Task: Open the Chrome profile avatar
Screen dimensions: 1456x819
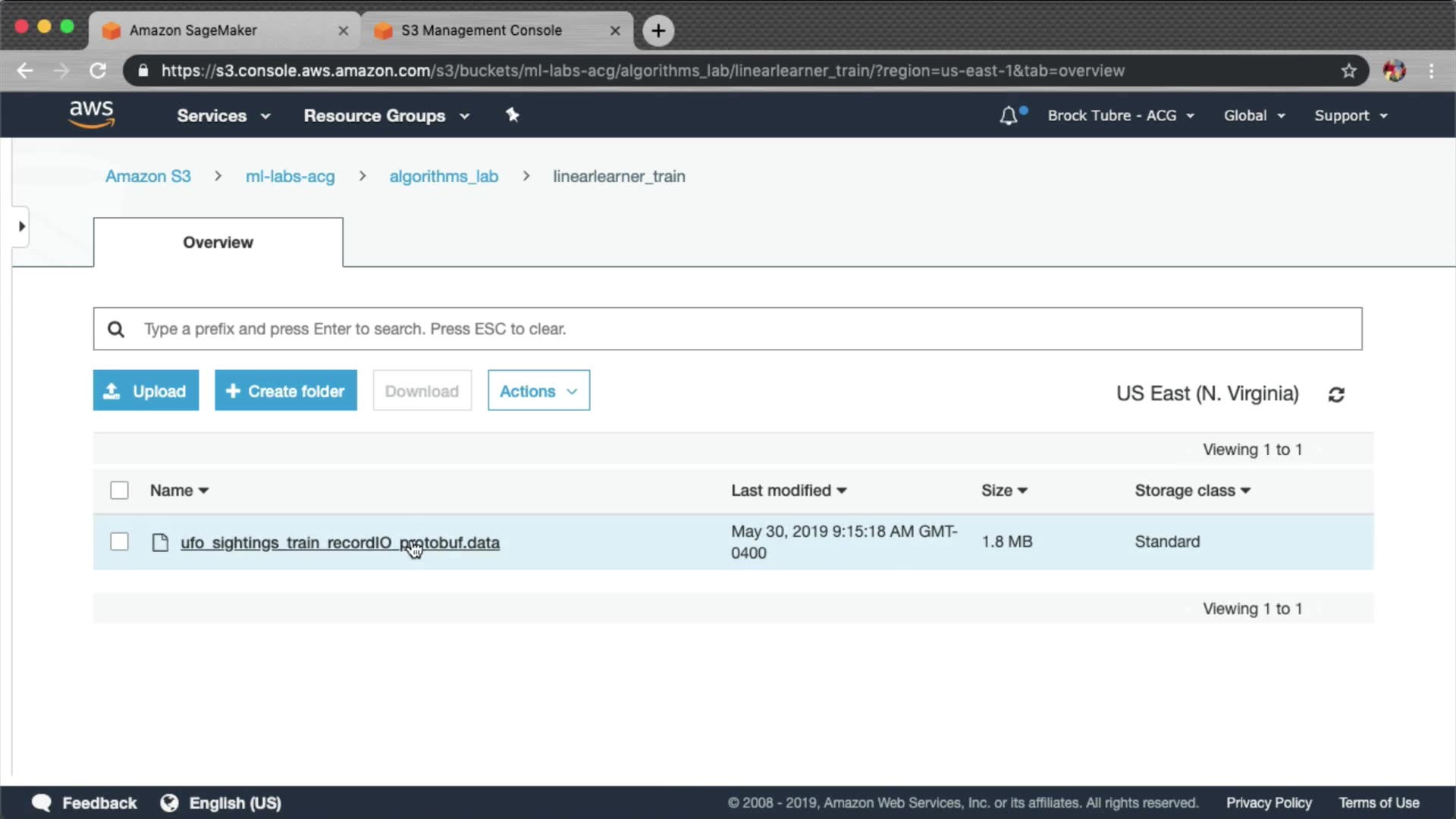Action: [1394, 71]
